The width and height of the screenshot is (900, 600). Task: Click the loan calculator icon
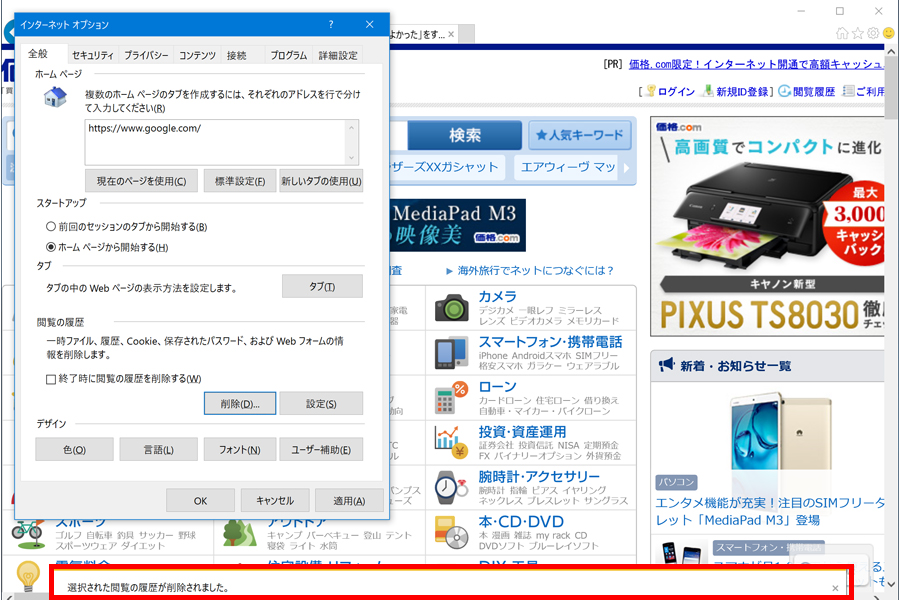[x=451, y=397]
